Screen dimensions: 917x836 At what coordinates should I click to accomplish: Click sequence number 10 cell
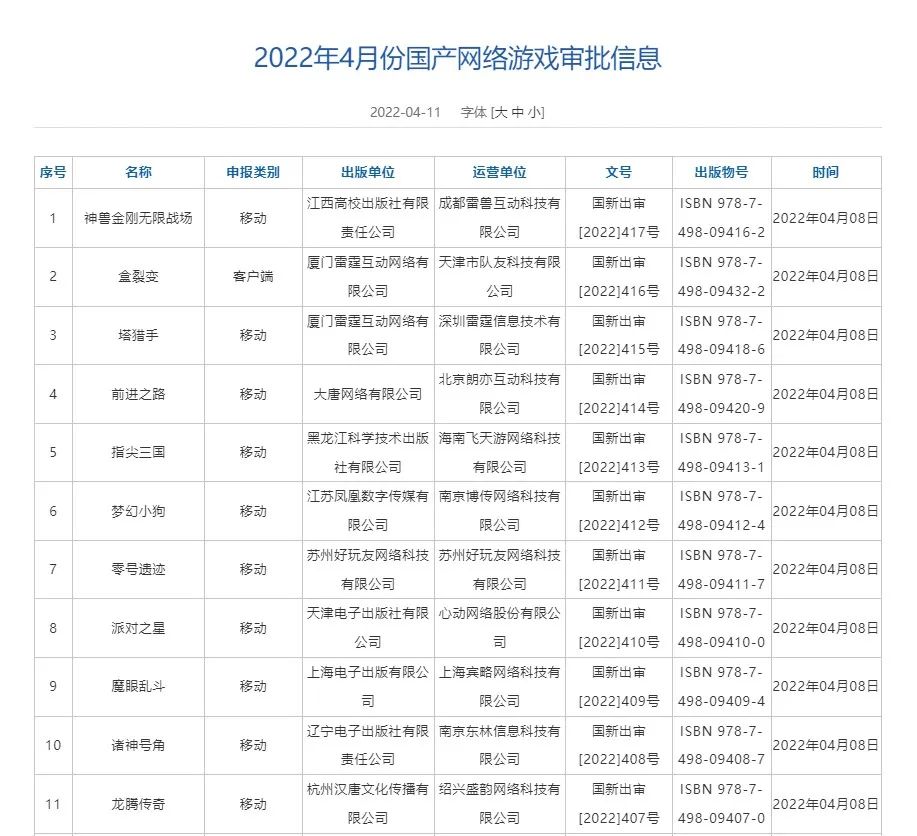(53, 745)
